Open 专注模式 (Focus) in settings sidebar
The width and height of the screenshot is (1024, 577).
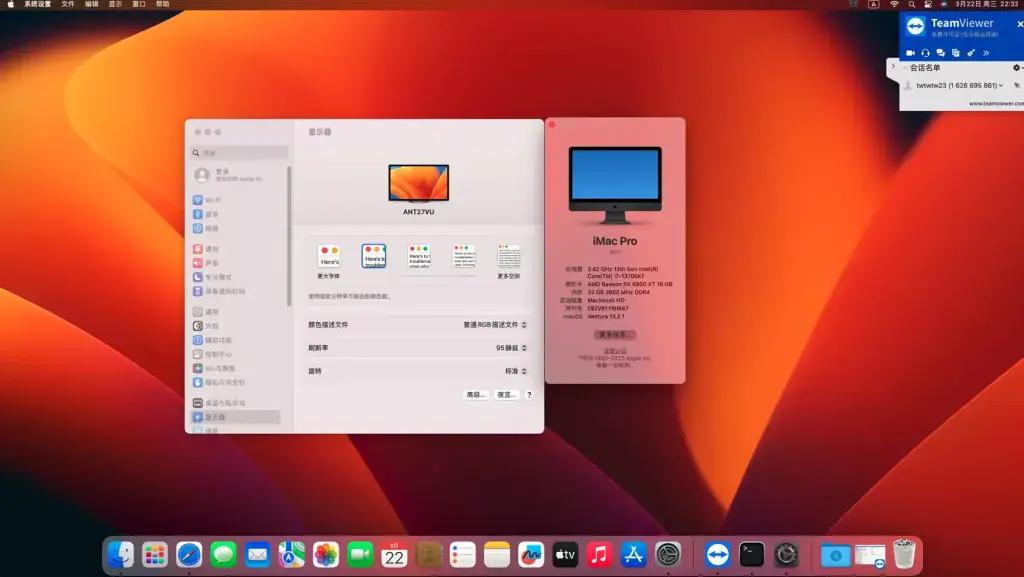click(x=212, y=277)
